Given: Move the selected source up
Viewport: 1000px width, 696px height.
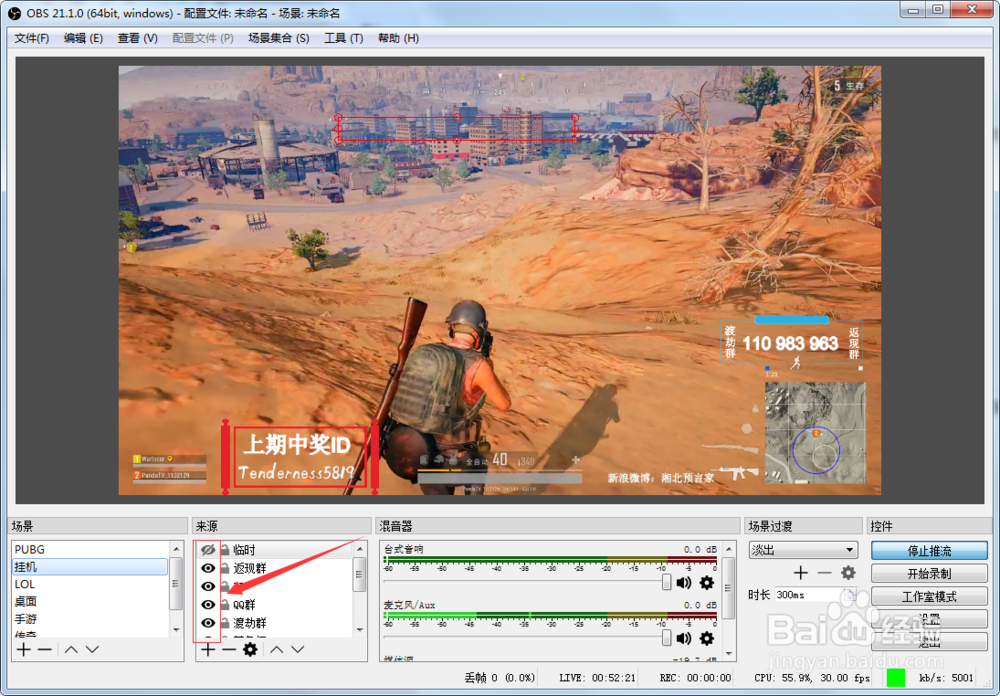Looking at the screenshot, I should coord(276,649).
